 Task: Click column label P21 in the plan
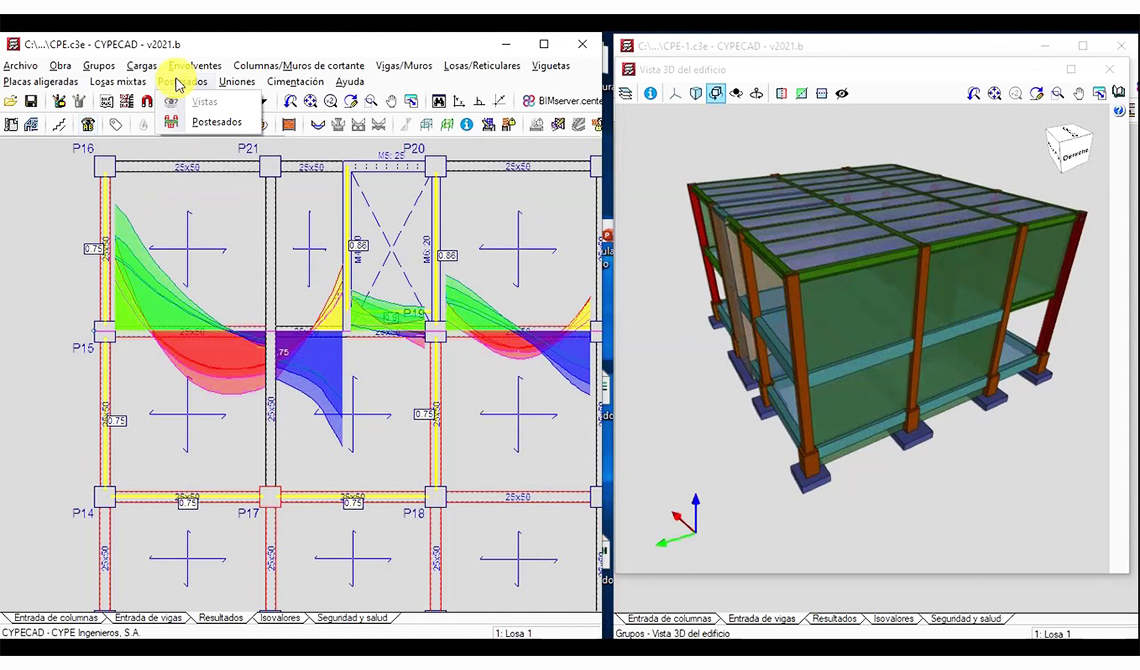[x=248, y=148]
